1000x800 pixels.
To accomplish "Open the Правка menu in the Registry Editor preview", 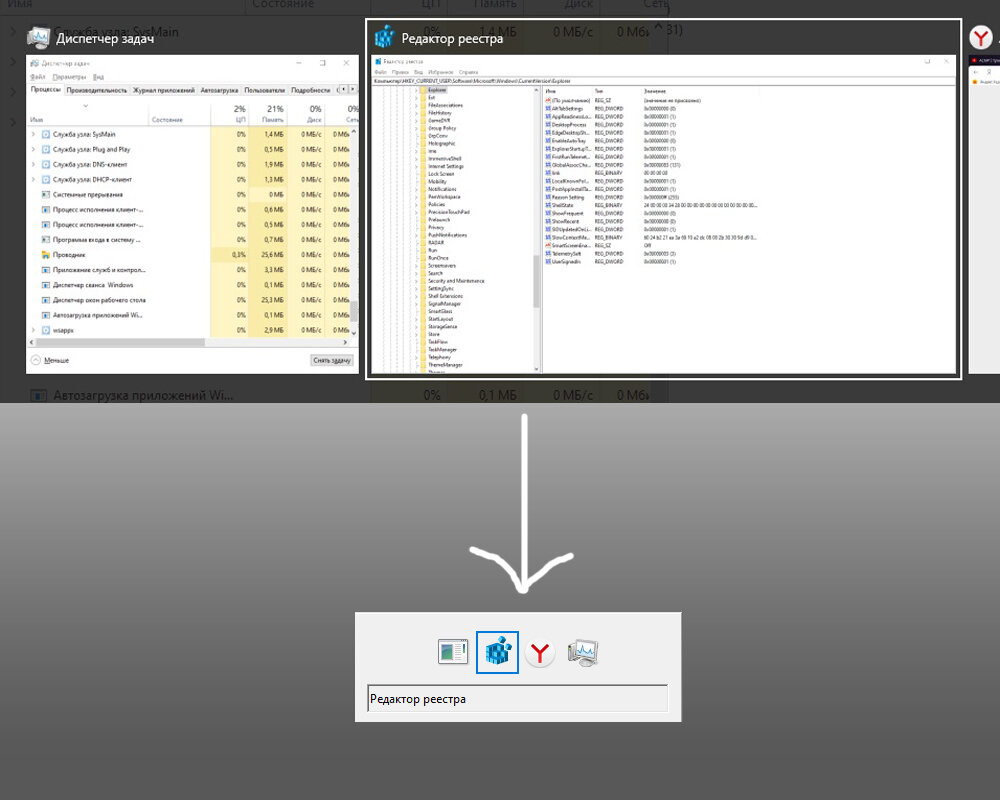I will pos(401,72).
